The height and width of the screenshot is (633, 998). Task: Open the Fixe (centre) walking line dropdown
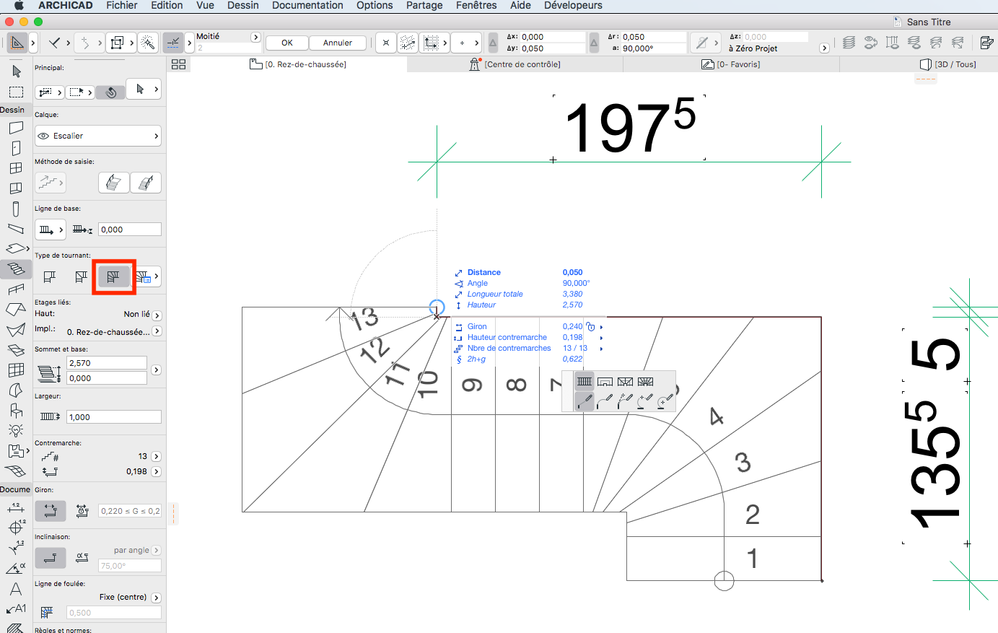157,597
